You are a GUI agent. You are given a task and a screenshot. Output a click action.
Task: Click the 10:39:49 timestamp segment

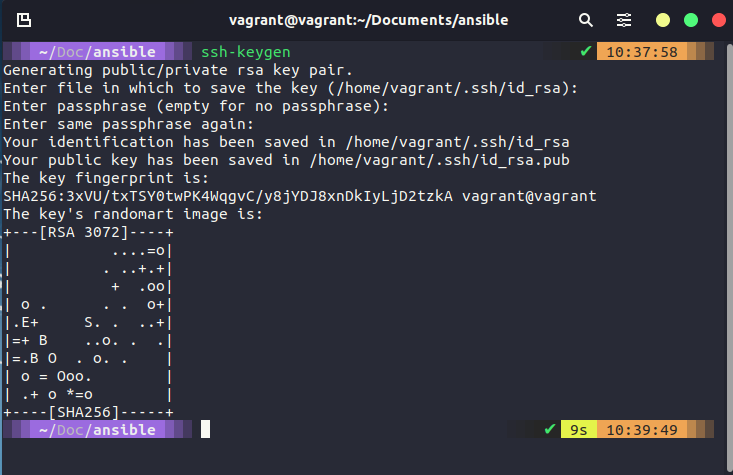(641, 429)
